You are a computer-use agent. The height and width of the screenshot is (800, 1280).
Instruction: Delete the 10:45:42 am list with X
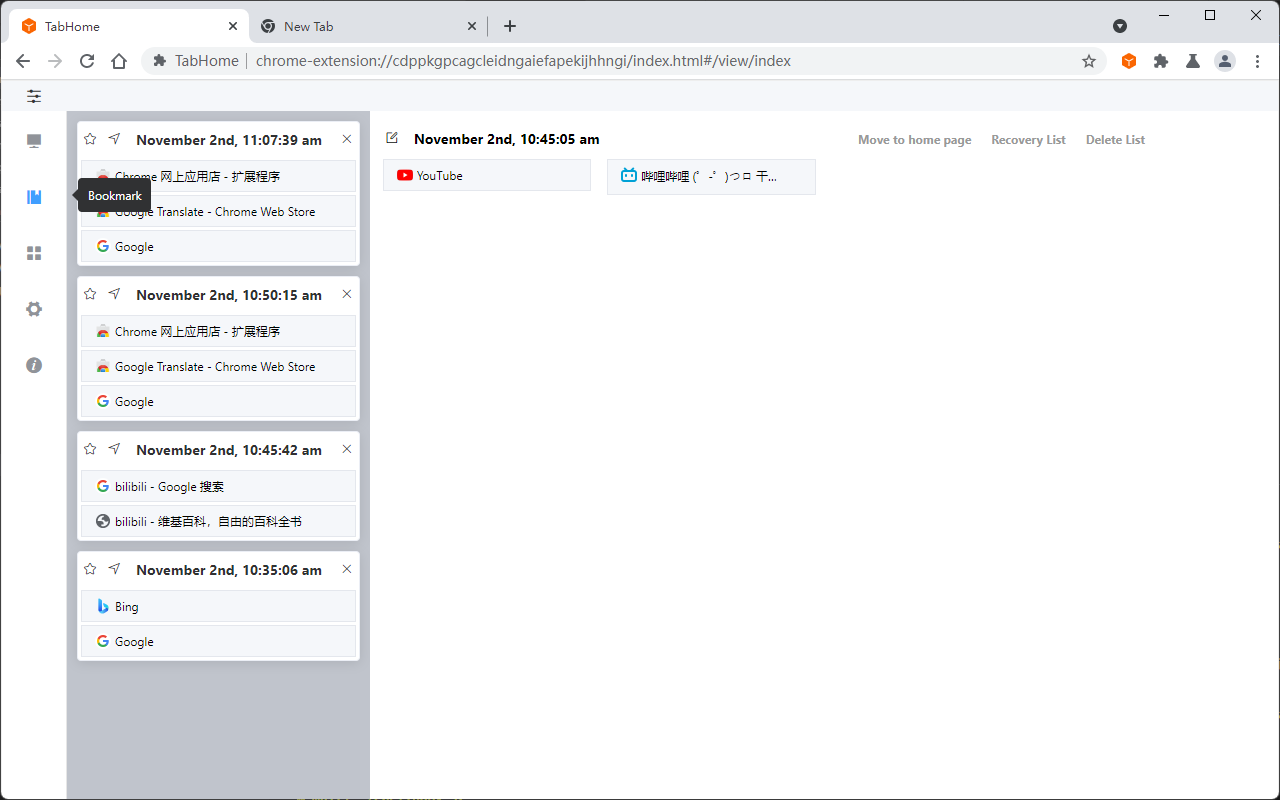tap(347, 449)
